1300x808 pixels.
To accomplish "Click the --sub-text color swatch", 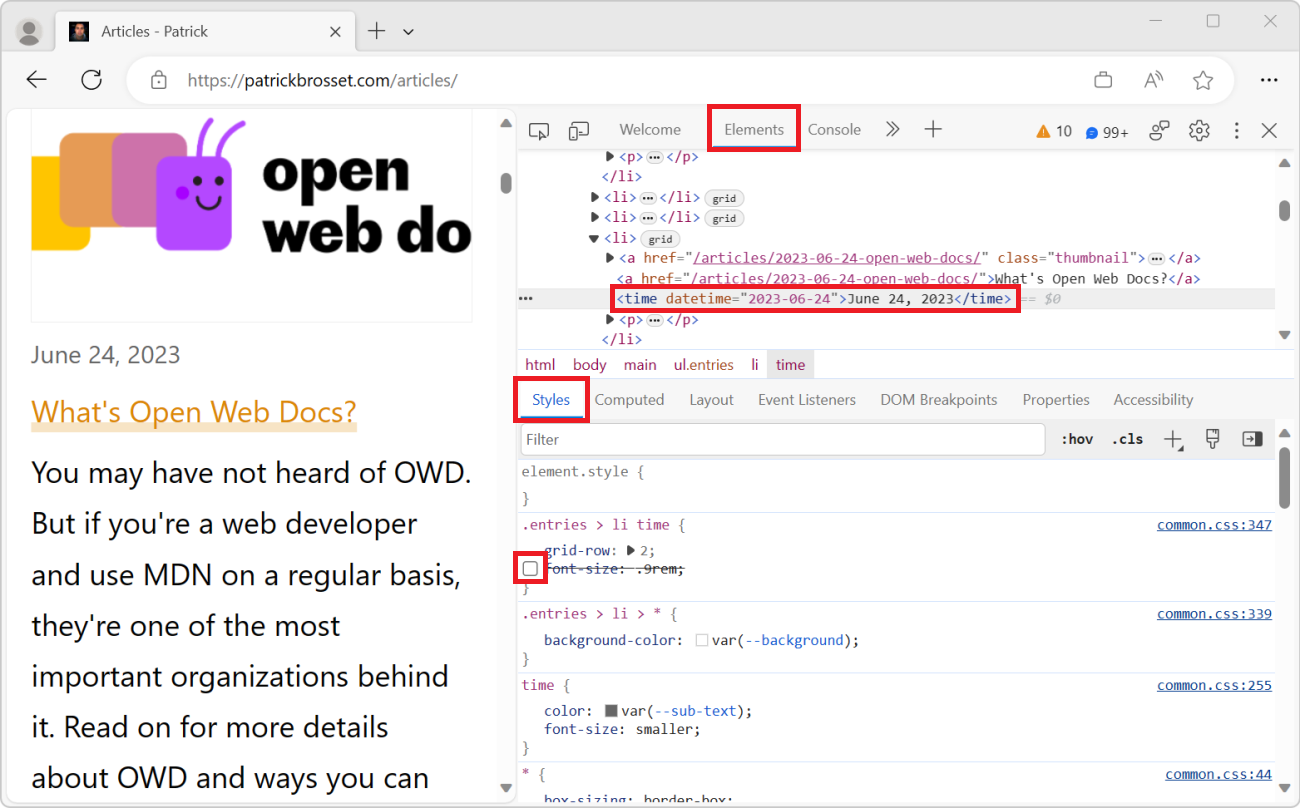I will pos(611,711).
